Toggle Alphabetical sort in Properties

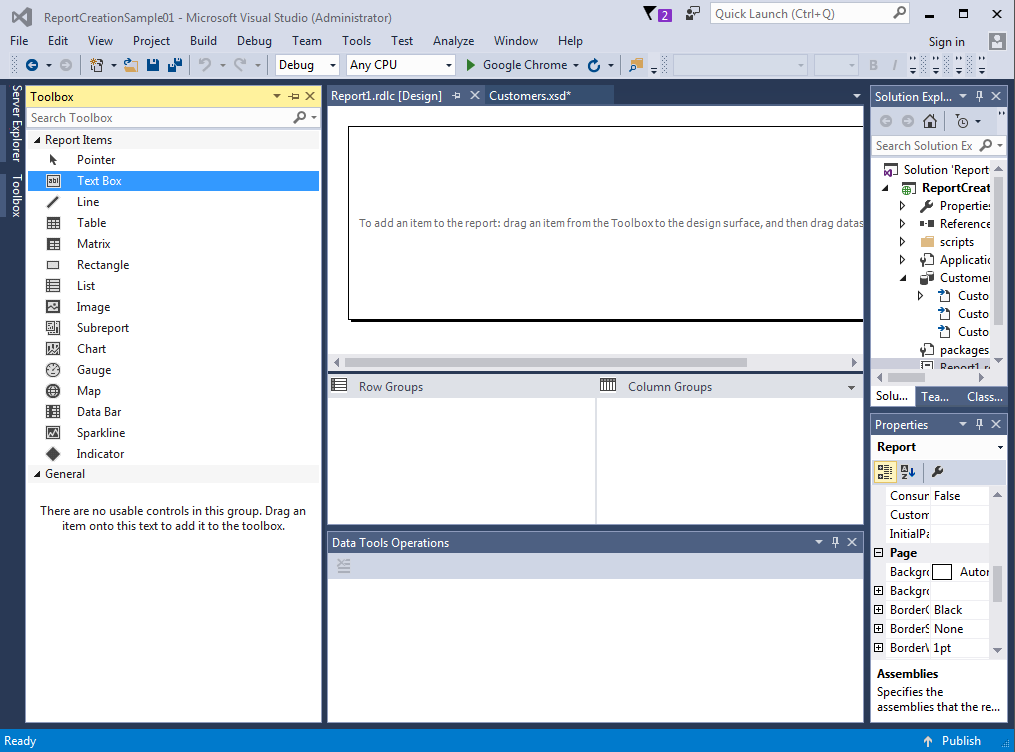[908, 472]
